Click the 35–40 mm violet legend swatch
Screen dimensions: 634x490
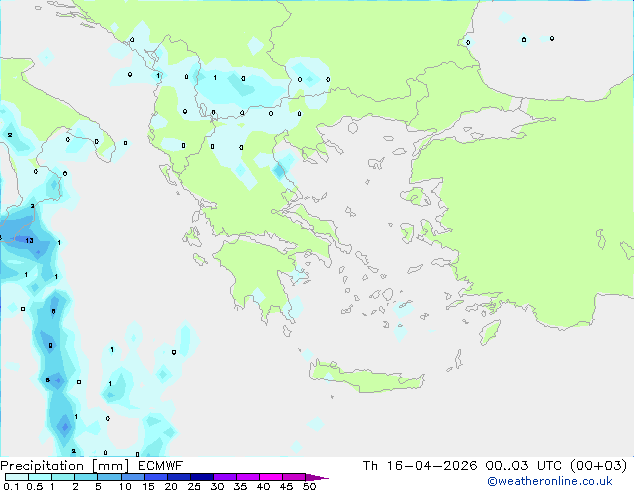pyautogui.click(x=247, y=477)
